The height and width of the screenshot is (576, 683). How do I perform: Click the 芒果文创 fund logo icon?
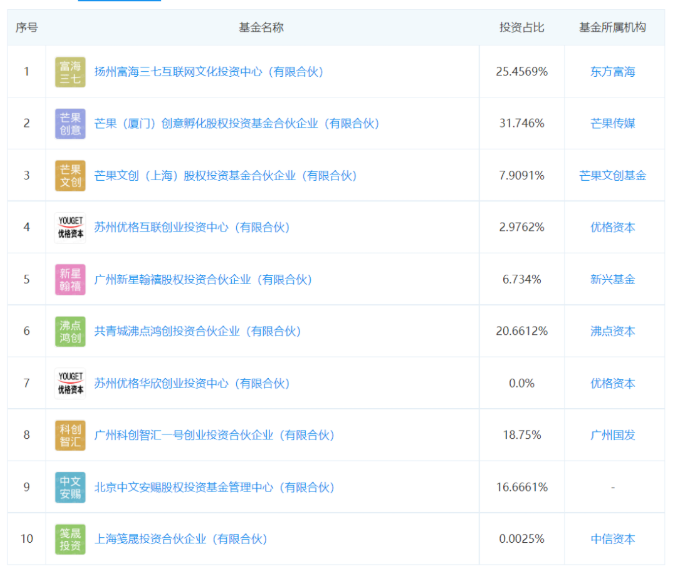(70, 176)
